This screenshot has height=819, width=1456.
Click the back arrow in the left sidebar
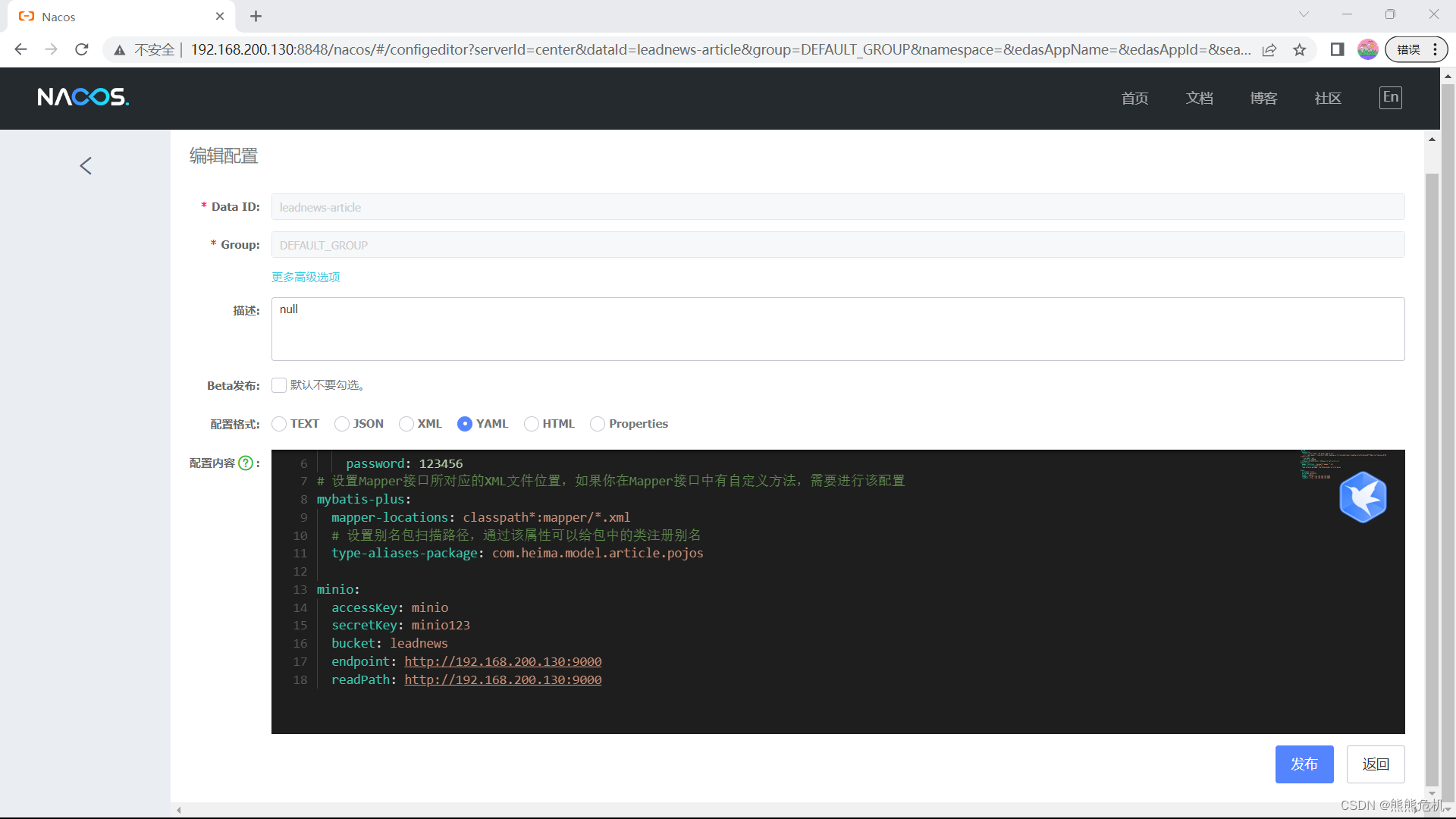[86, 166]
